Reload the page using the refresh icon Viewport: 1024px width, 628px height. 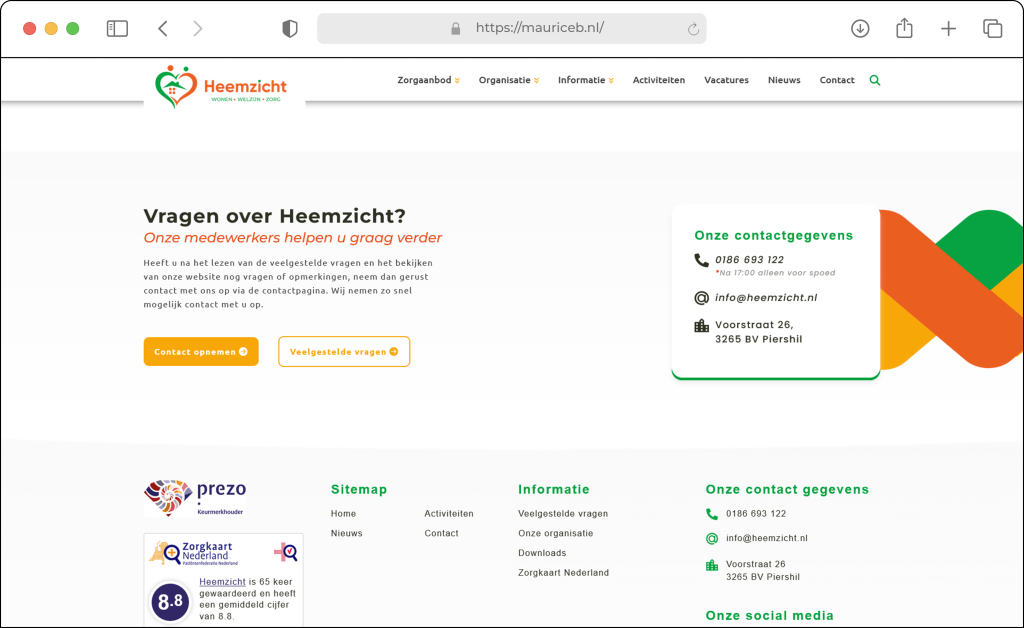(693, 29)
